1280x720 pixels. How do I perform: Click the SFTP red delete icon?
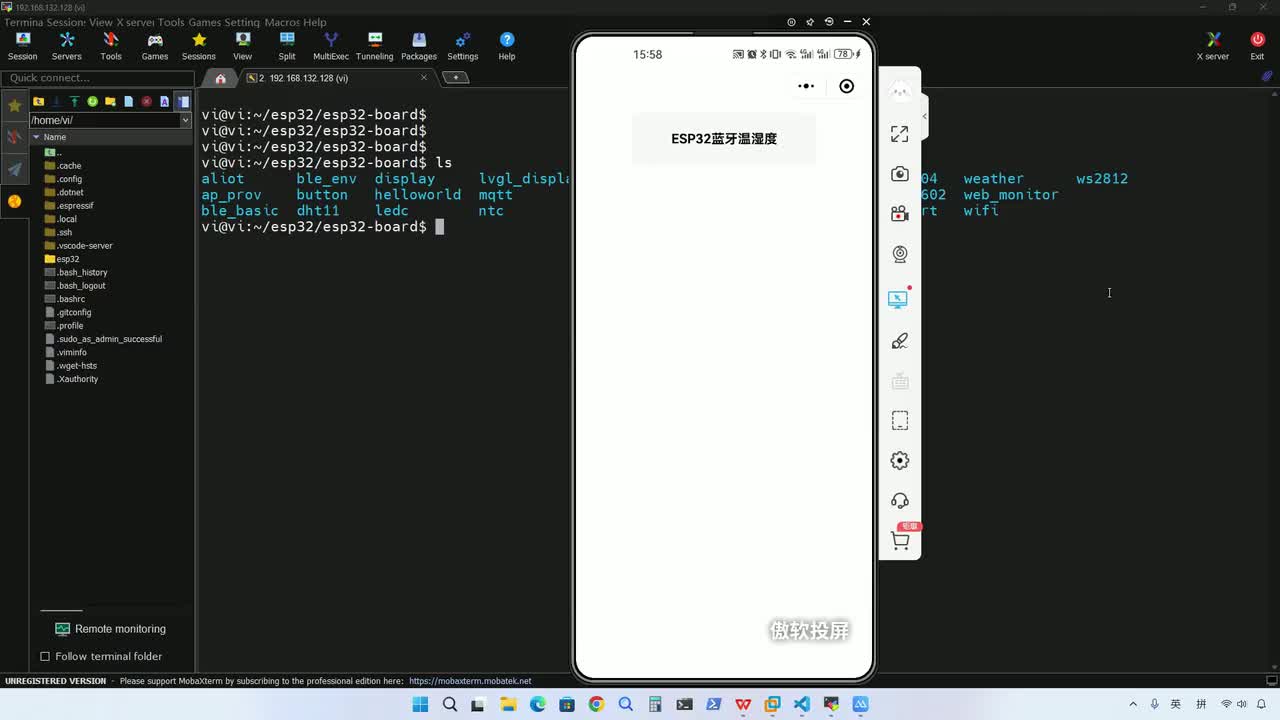point(146,101)
